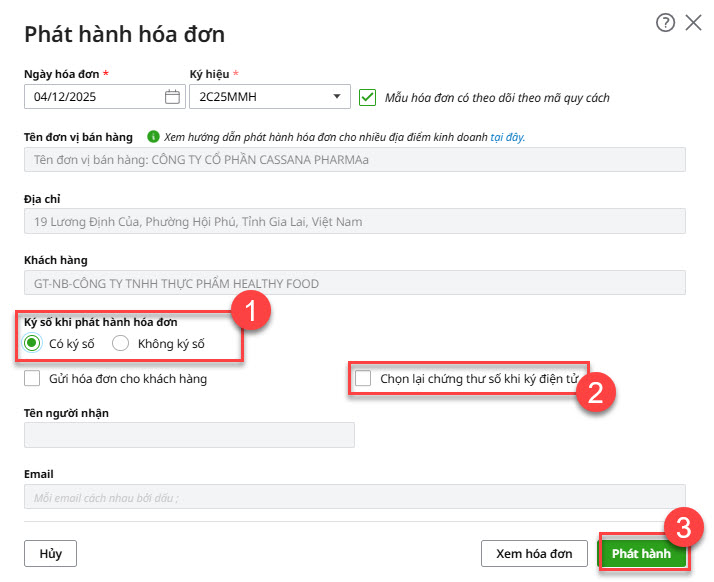Close the Phát hành hóa đơn dialog

point(693,23)
